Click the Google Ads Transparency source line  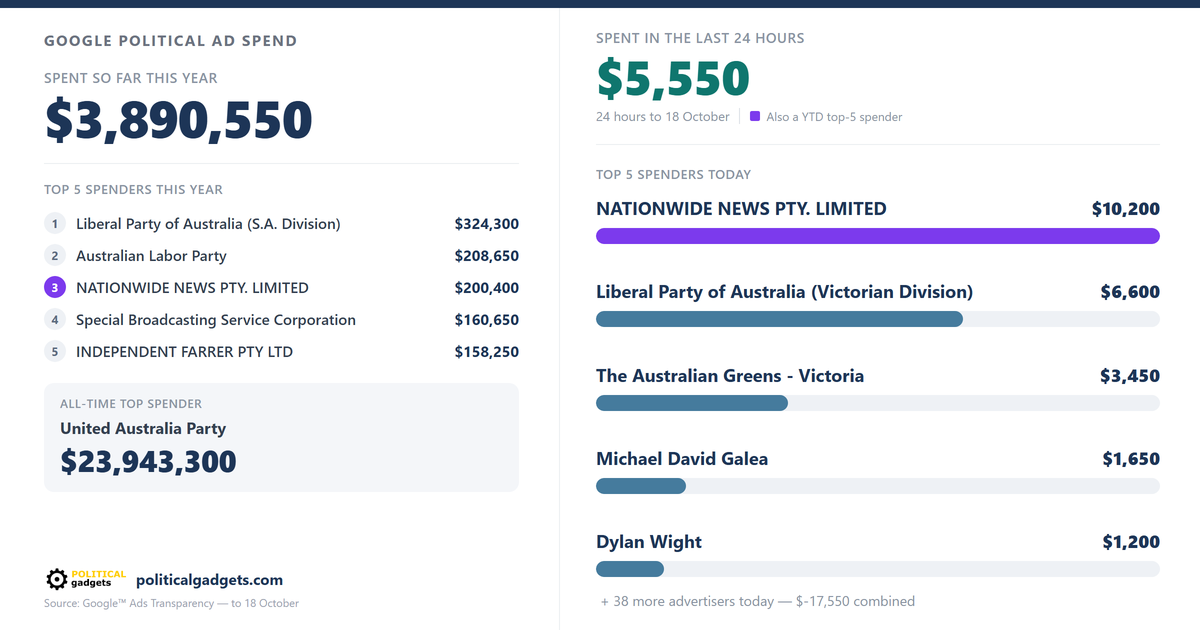(x=171, y=603)
